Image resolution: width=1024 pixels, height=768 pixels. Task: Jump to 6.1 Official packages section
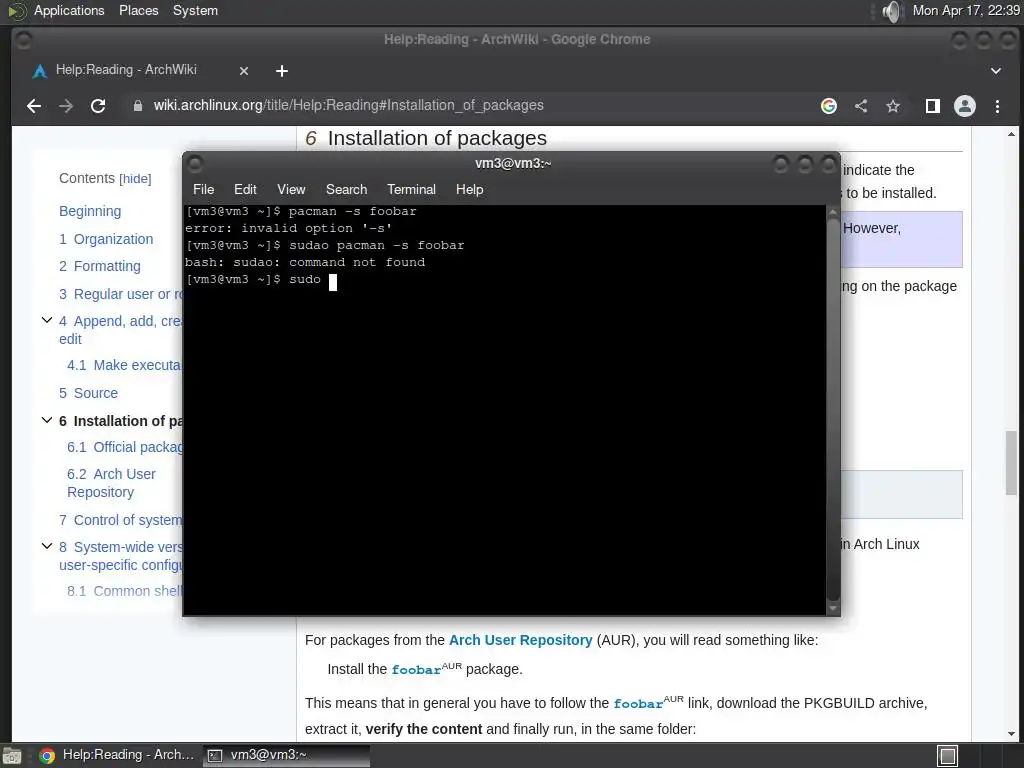click(x=124, y=447)
